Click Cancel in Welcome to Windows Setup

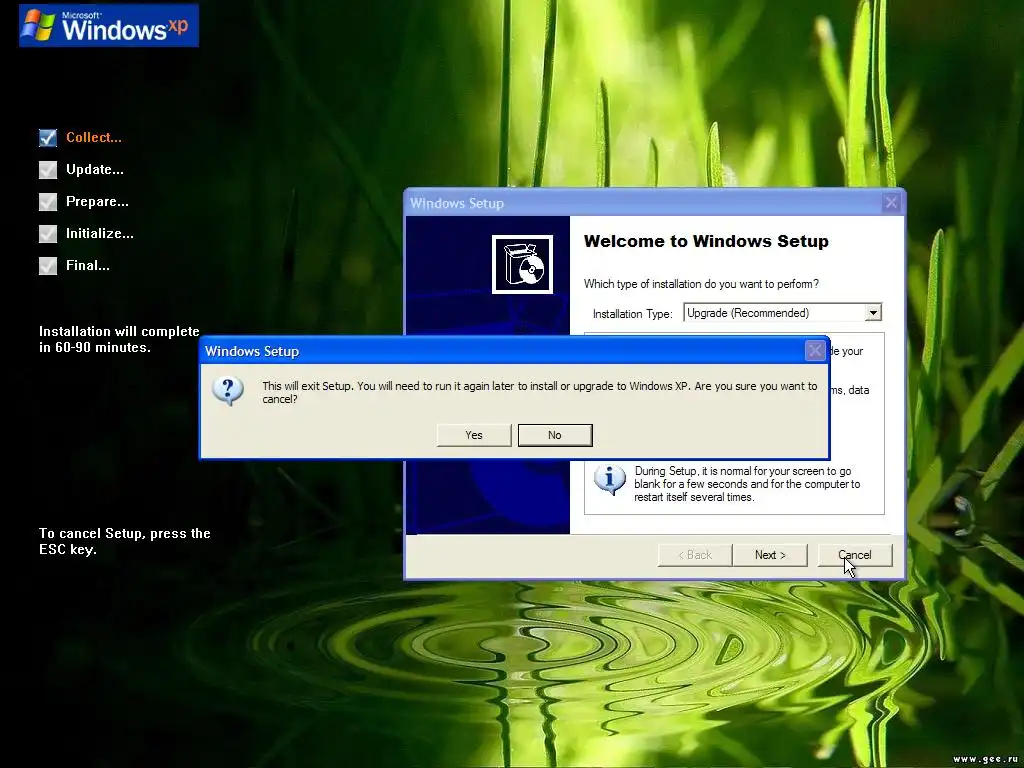(x=855, y=555)
